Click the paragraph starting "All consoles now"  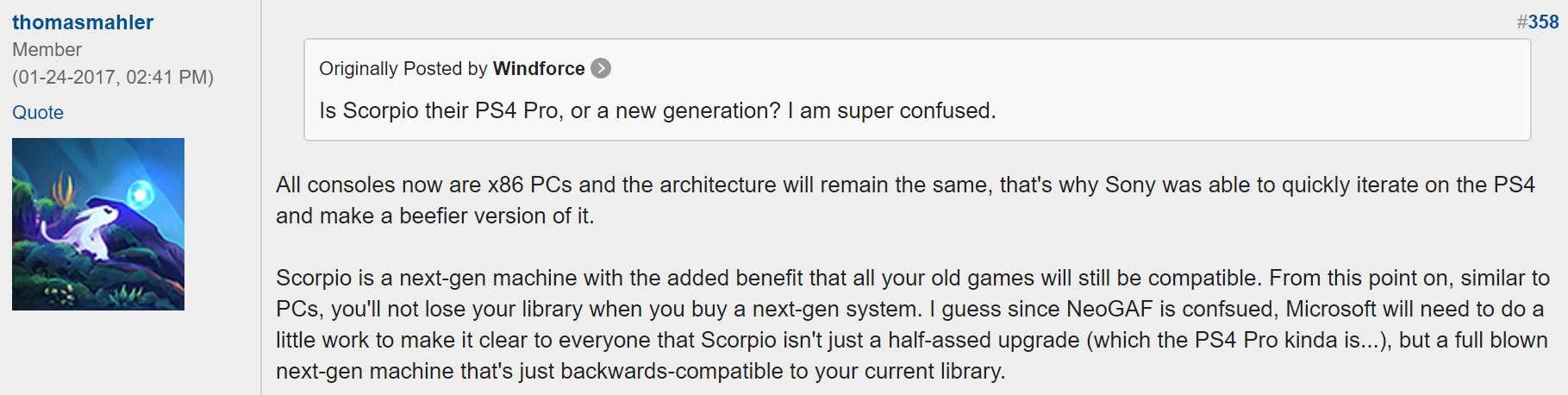point(905,185)
